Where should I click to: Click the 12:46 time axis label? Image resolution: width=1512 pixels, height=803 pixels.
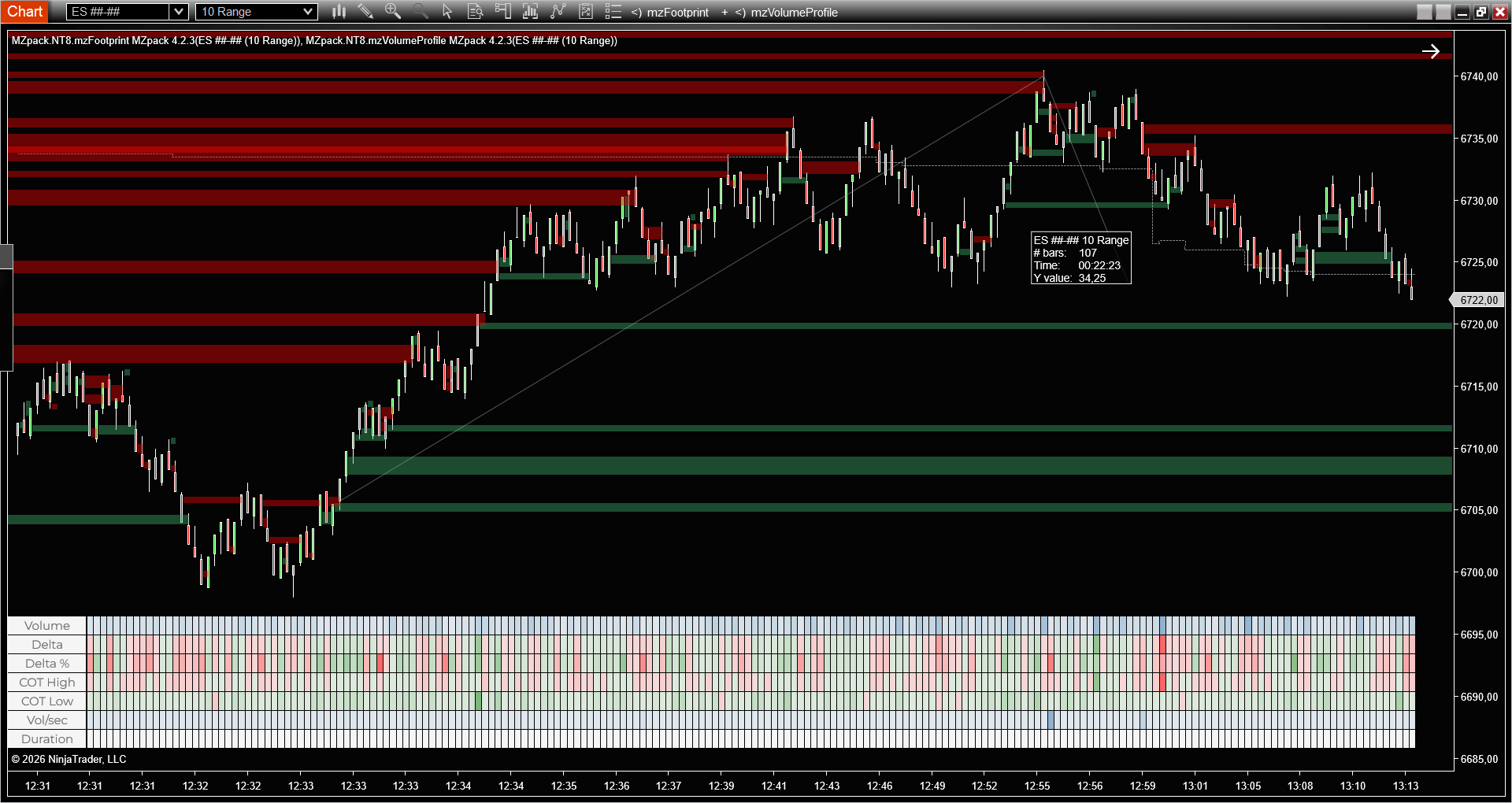coord(880,786)
